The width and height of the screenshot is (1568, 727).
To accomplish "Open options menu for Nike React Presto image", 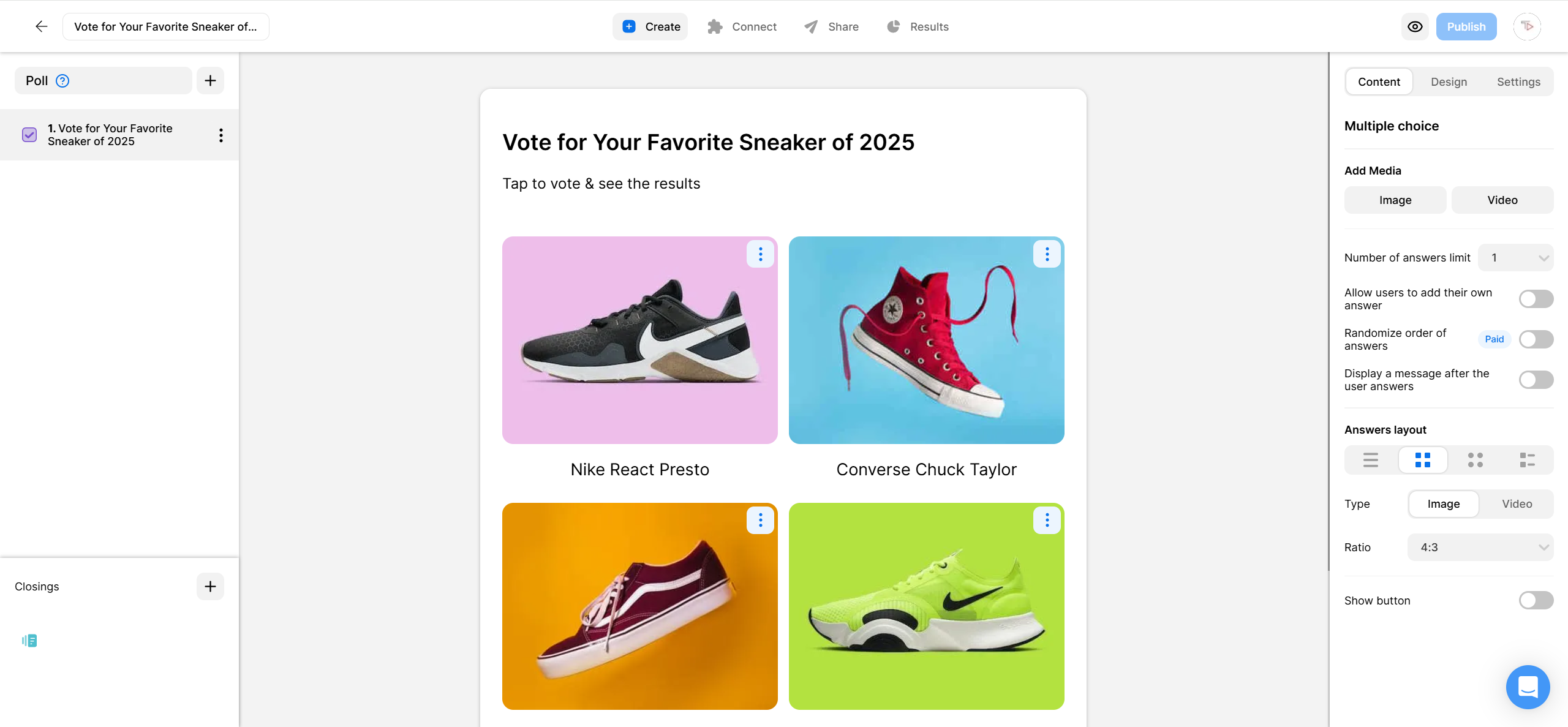I will click(x=760, y=254).
